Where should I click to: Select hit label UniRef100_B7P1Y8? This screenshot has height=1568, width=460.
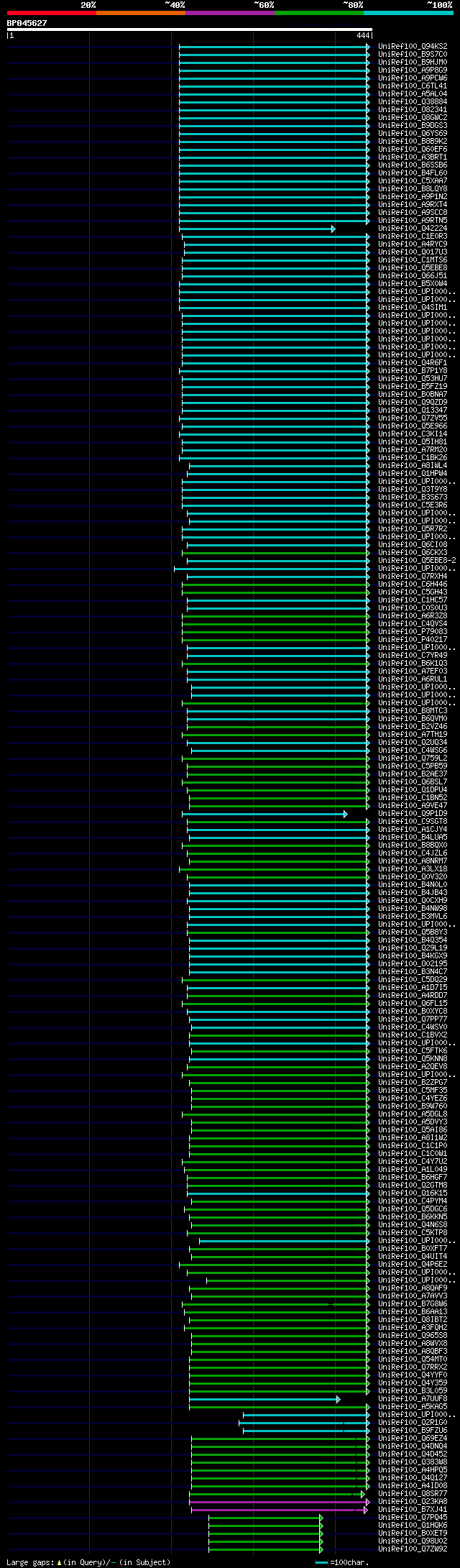pos(413,370)
